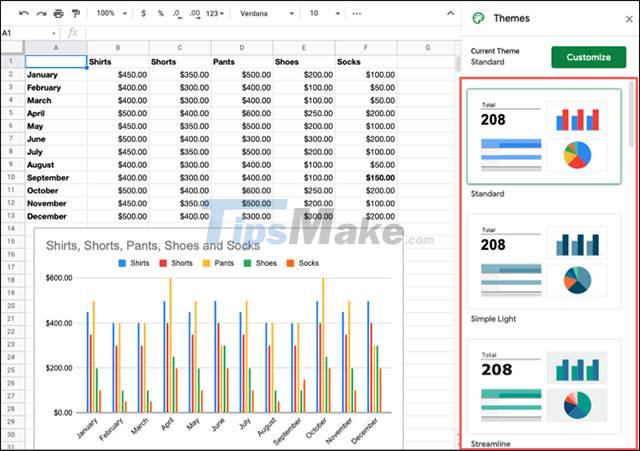Click the Undo arrow icon
The height and width of the screenshot is (451, 640).
(x=23, y=13)
